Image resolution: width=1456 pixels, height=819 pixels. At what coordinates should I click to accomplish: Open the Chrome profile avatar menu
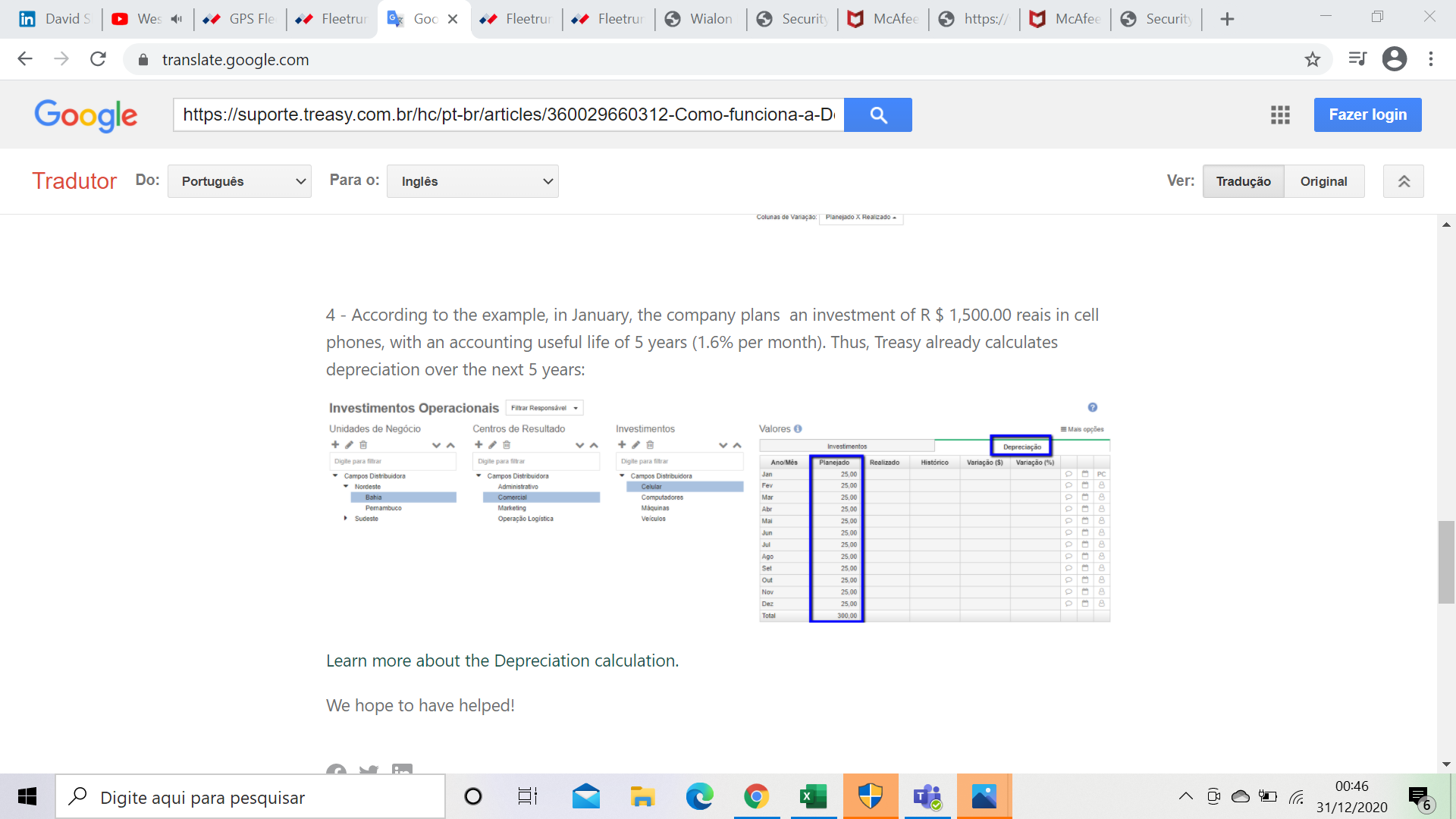[x=1394, y=59]
